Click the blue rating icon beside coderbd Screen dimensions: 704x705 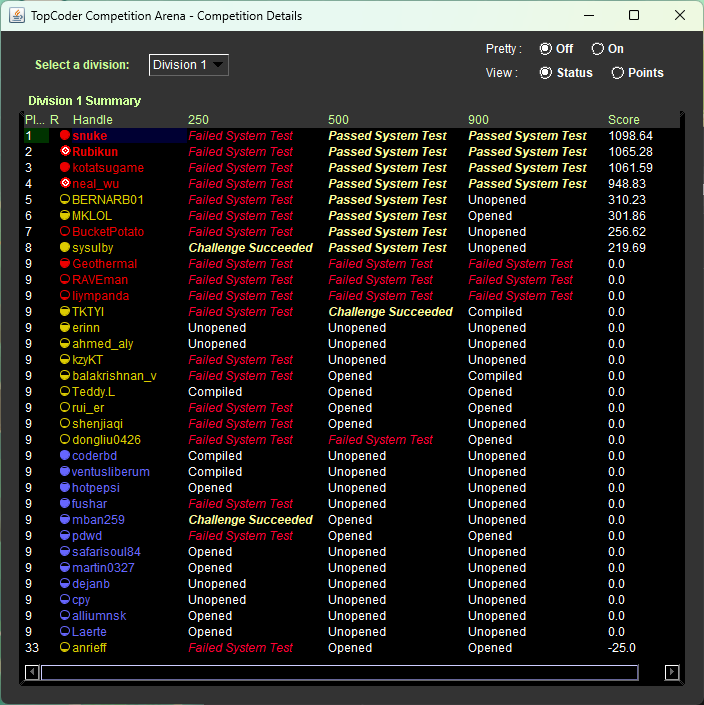coord(65,455)
